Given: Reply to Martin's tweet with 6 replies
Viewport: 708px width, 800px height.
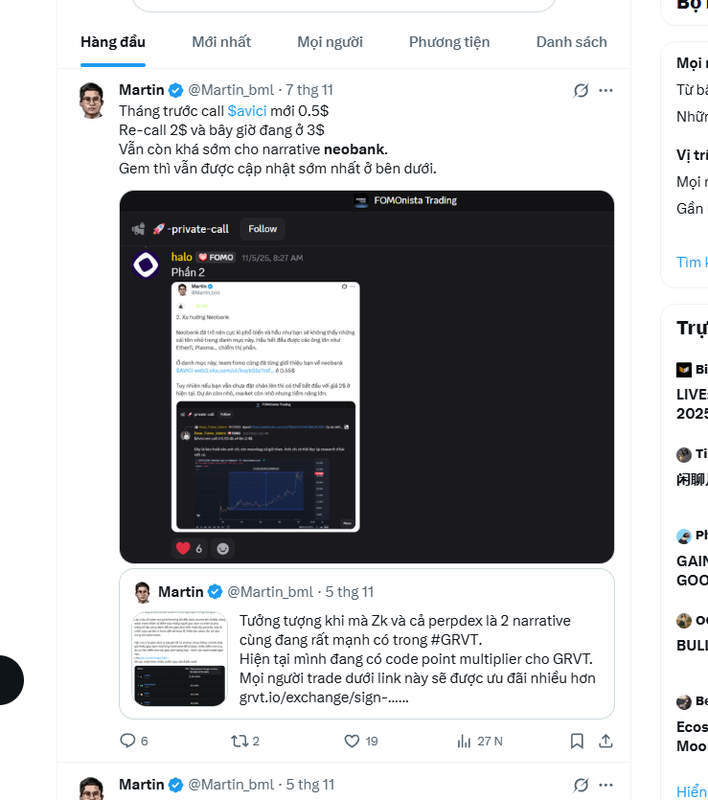Looking at the screenshot, I should [128, 741].
